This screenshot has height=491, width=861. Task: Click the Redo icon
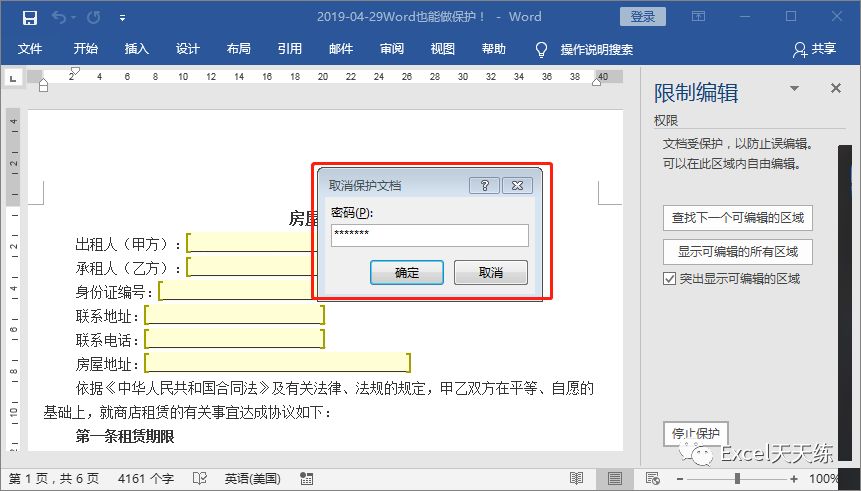[x=93, y=18]
